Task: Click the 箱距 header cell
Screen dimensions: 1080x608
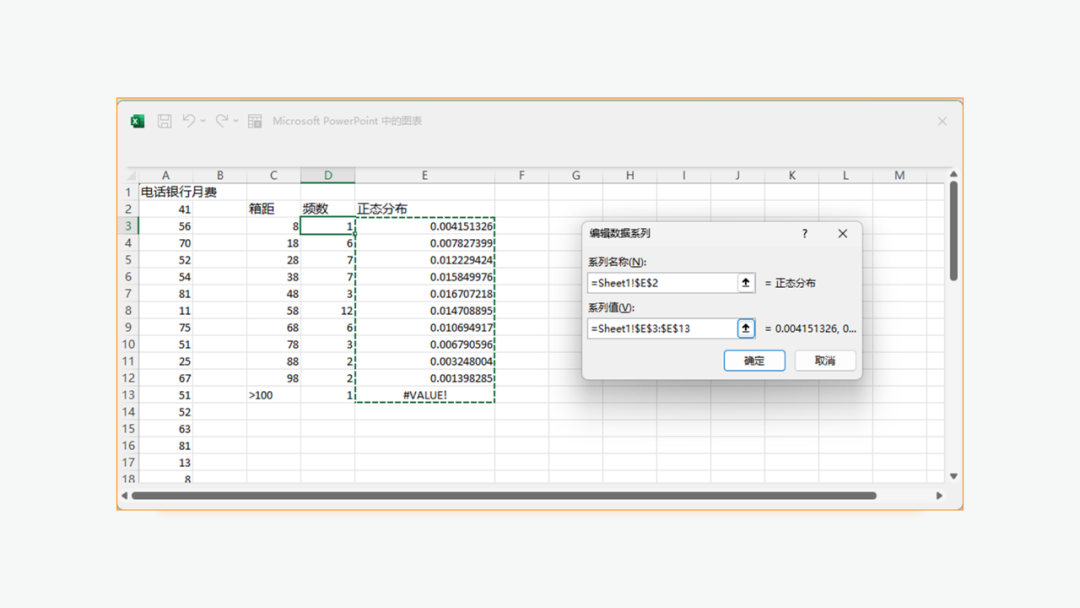Action: [x=273, y=209]
